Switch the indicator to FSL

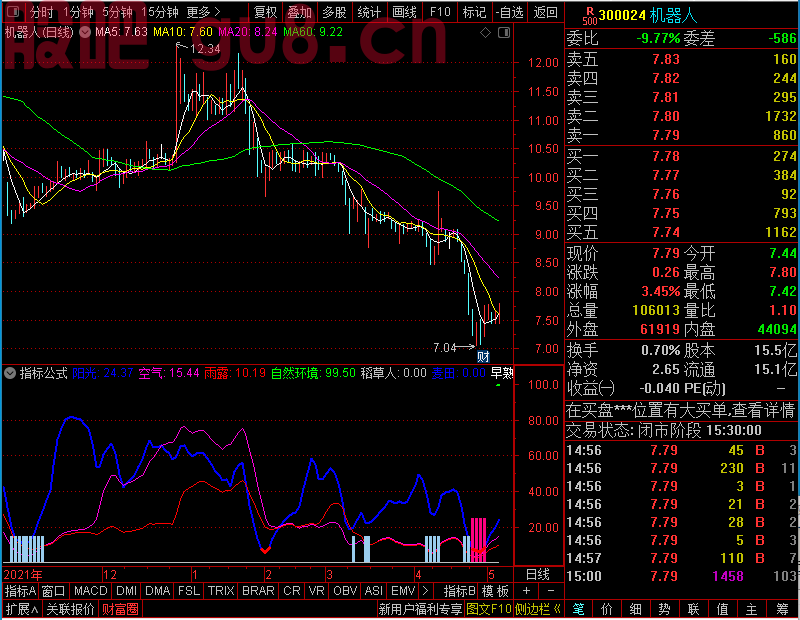click(189, 591)
